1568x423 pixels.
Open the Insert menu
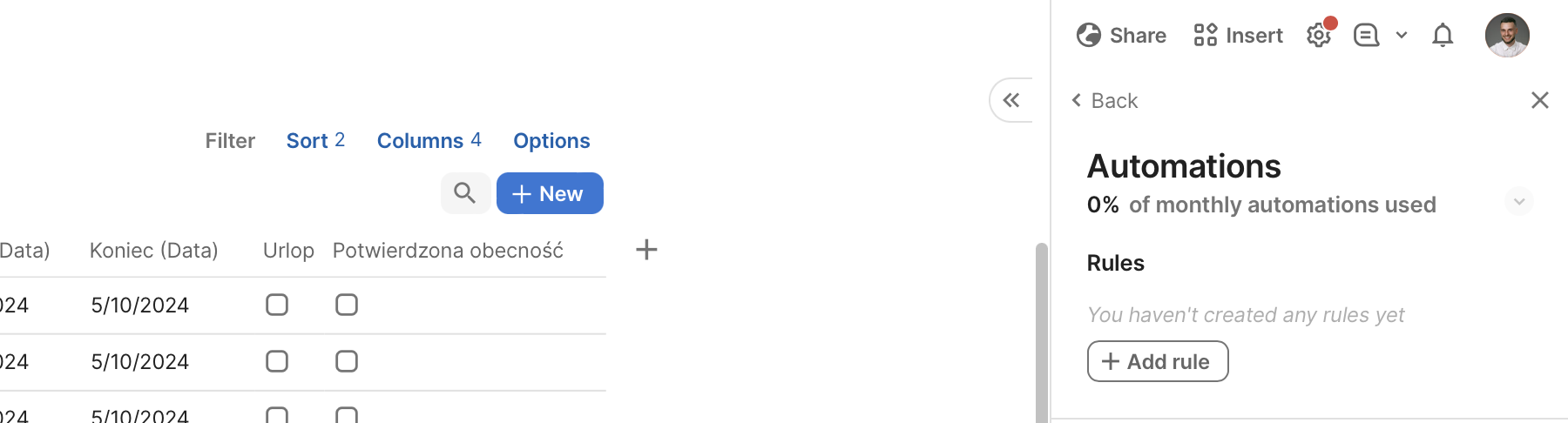pyautogui.click(x=1238, y=36)
